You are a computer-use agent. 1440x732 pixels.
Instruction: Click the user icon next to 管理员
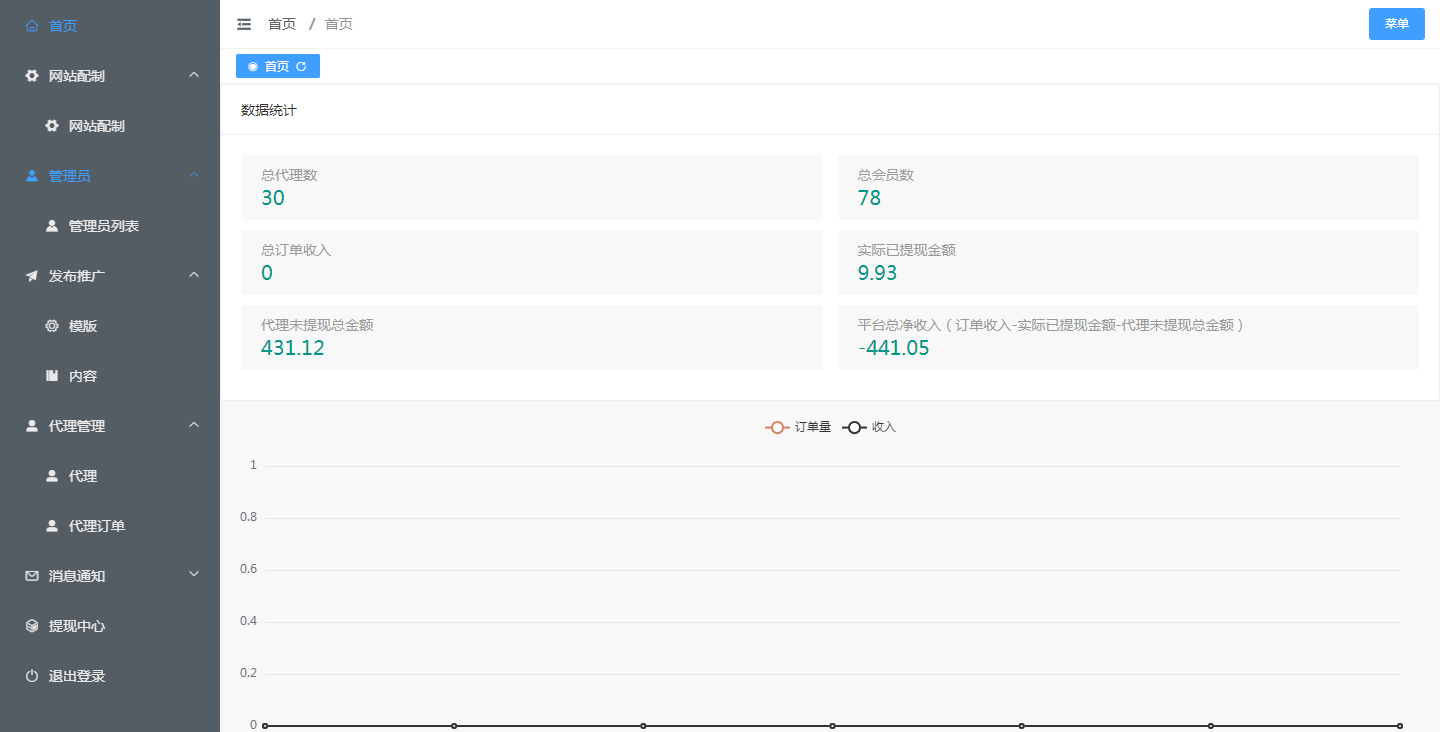[x=32, y=176]
